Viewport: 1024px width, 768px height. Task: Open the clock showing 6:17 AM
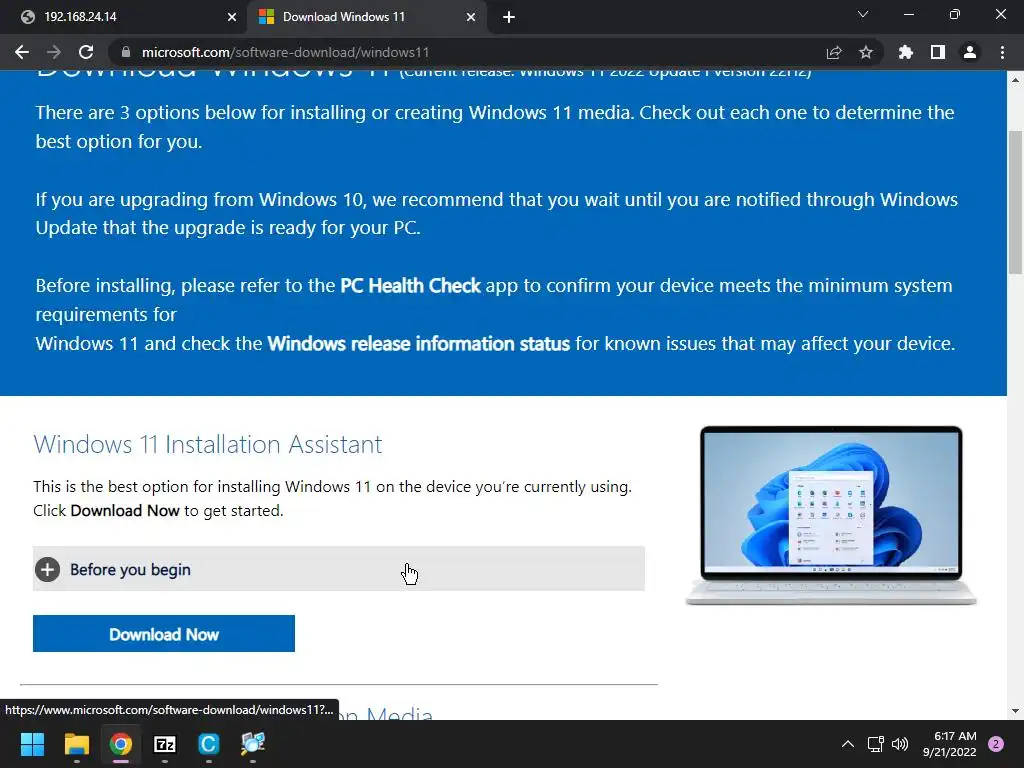tap(949, 744)
